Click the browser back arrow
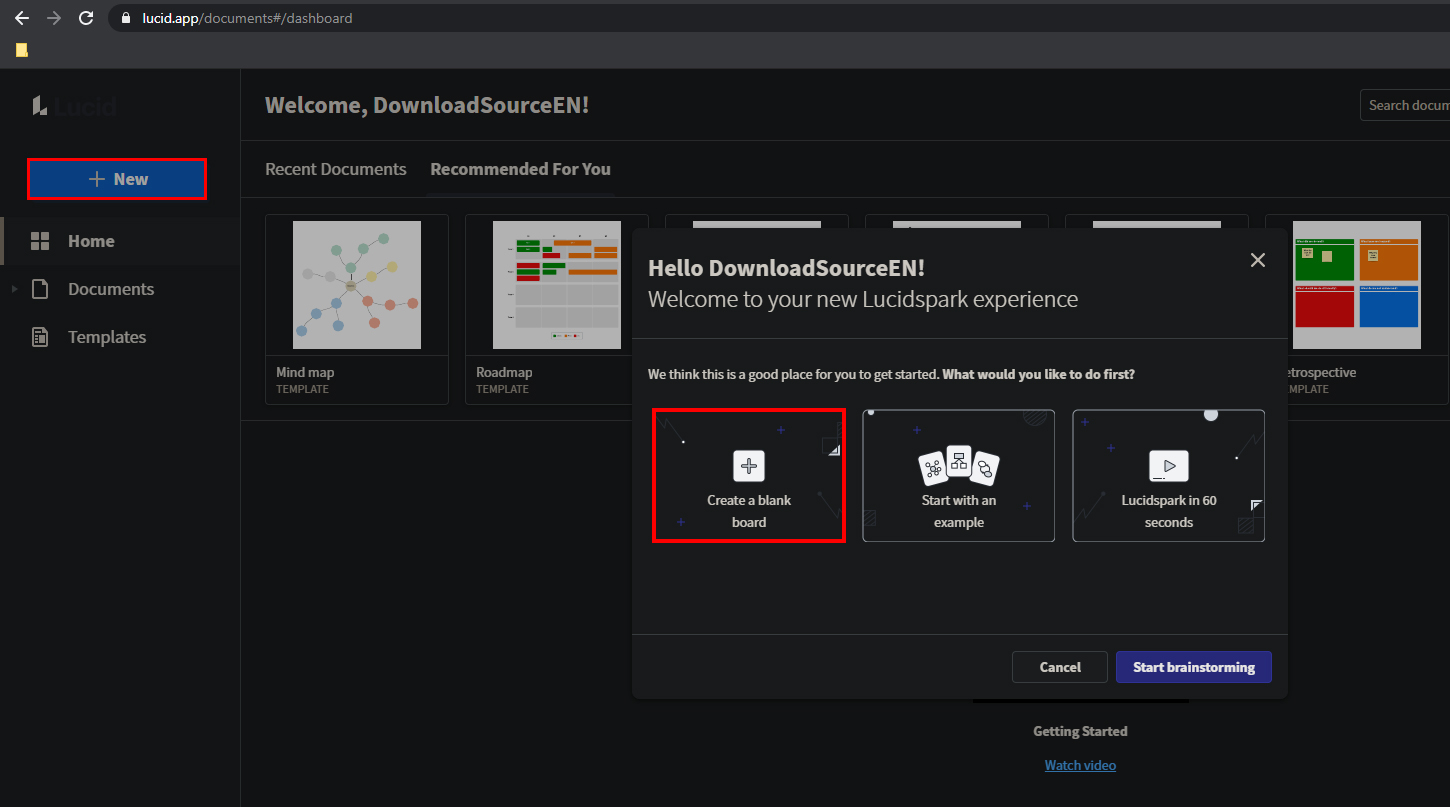Viewport: 1450px width, 807px height. [21, 18]
